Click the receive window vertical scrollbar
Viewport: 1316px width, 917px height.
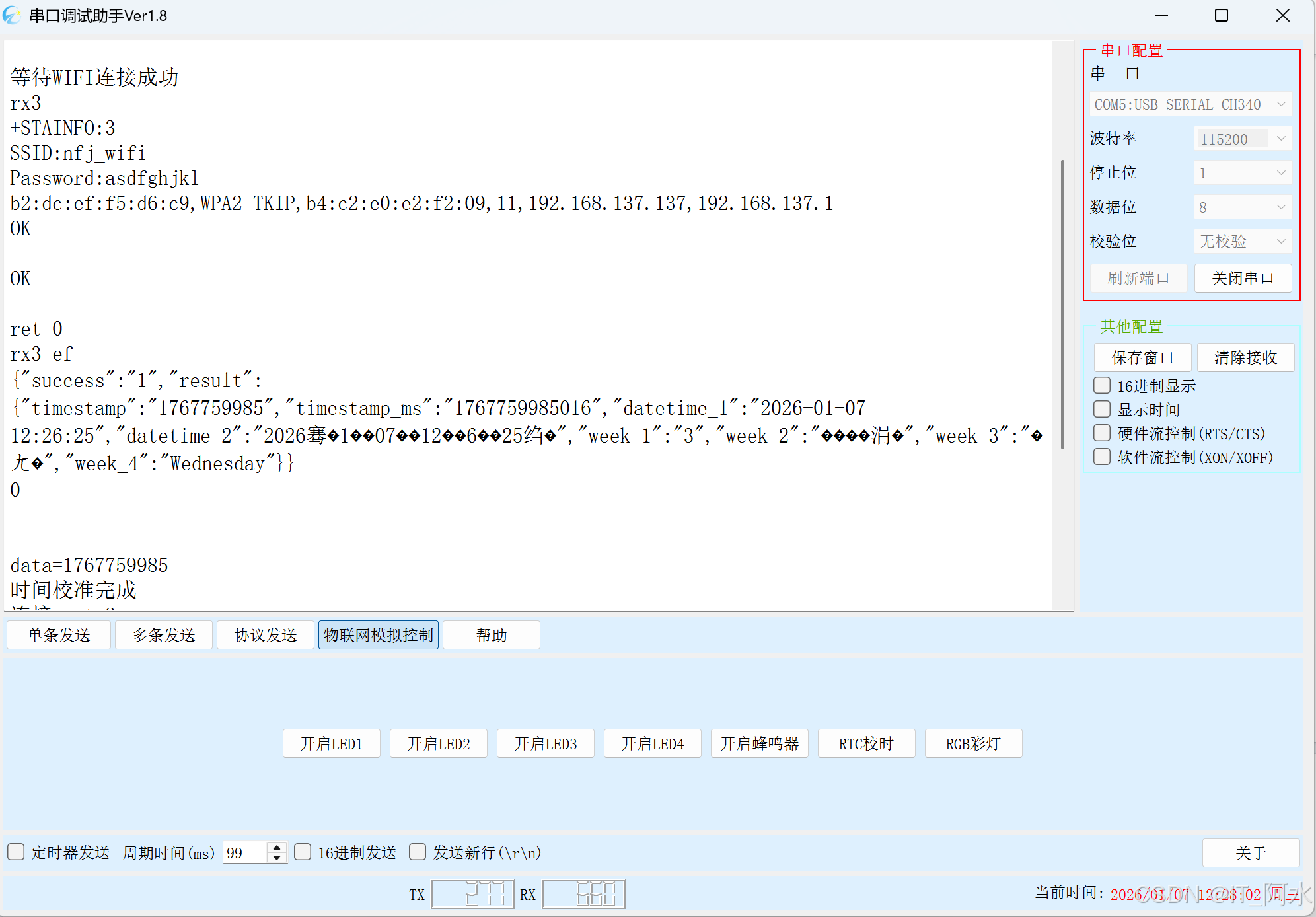pyautogui.click(x=1062, y=304)
